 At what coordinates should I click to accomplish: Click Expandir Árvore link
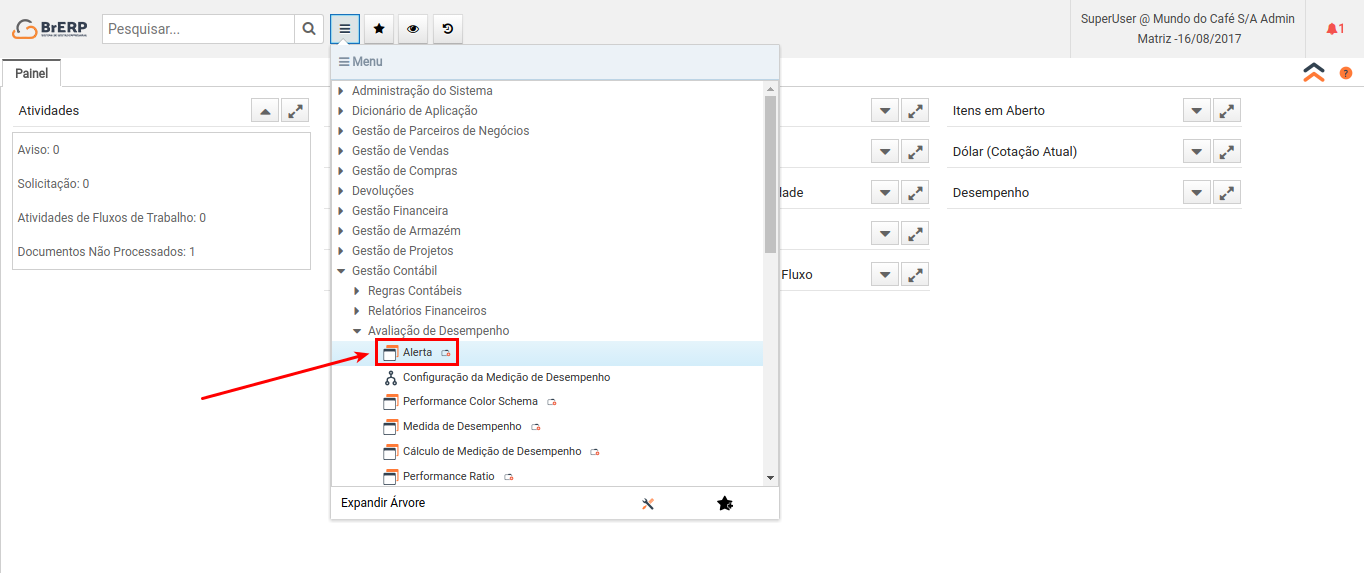pyautogui.click(x=383, y=503)
